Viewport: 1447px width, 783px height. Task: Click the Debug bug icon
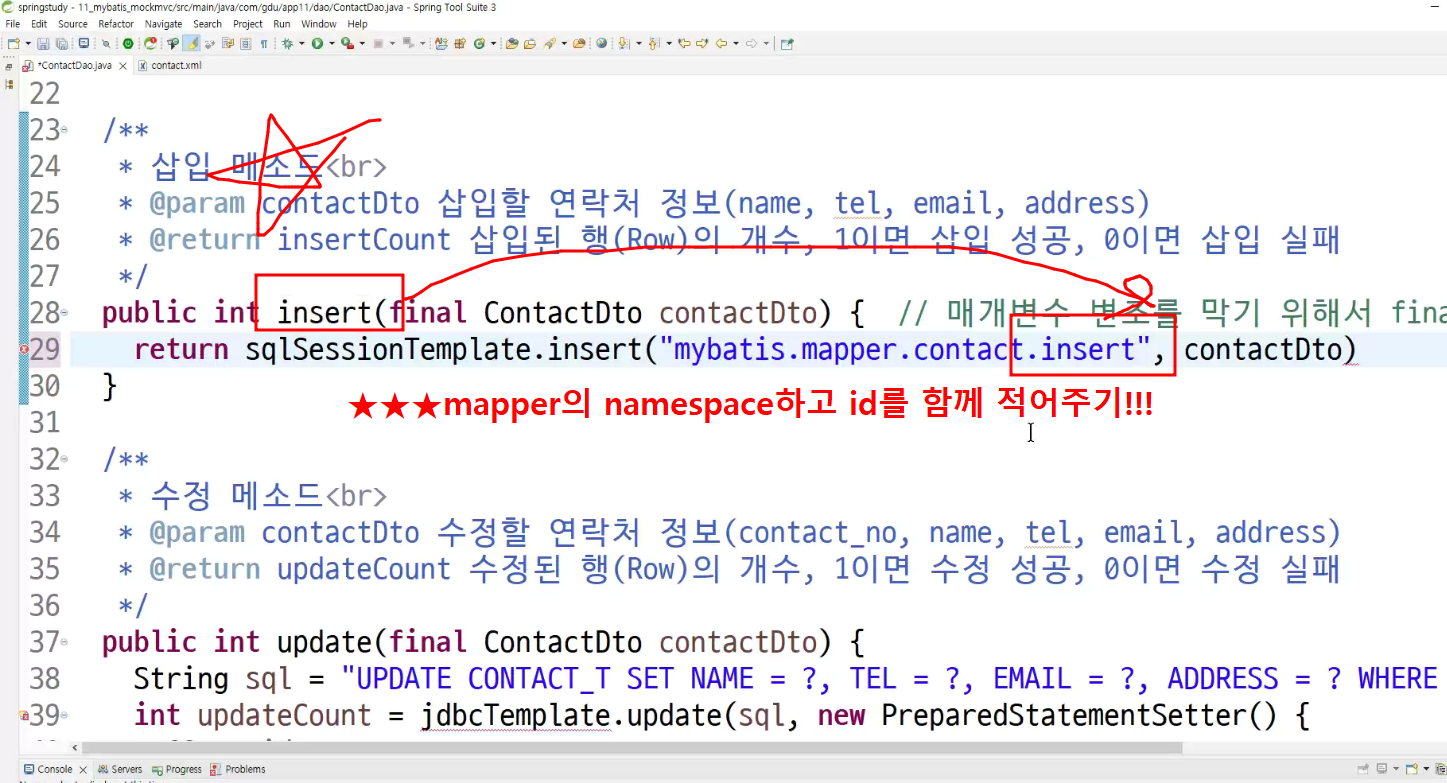(x=287, y=44)
